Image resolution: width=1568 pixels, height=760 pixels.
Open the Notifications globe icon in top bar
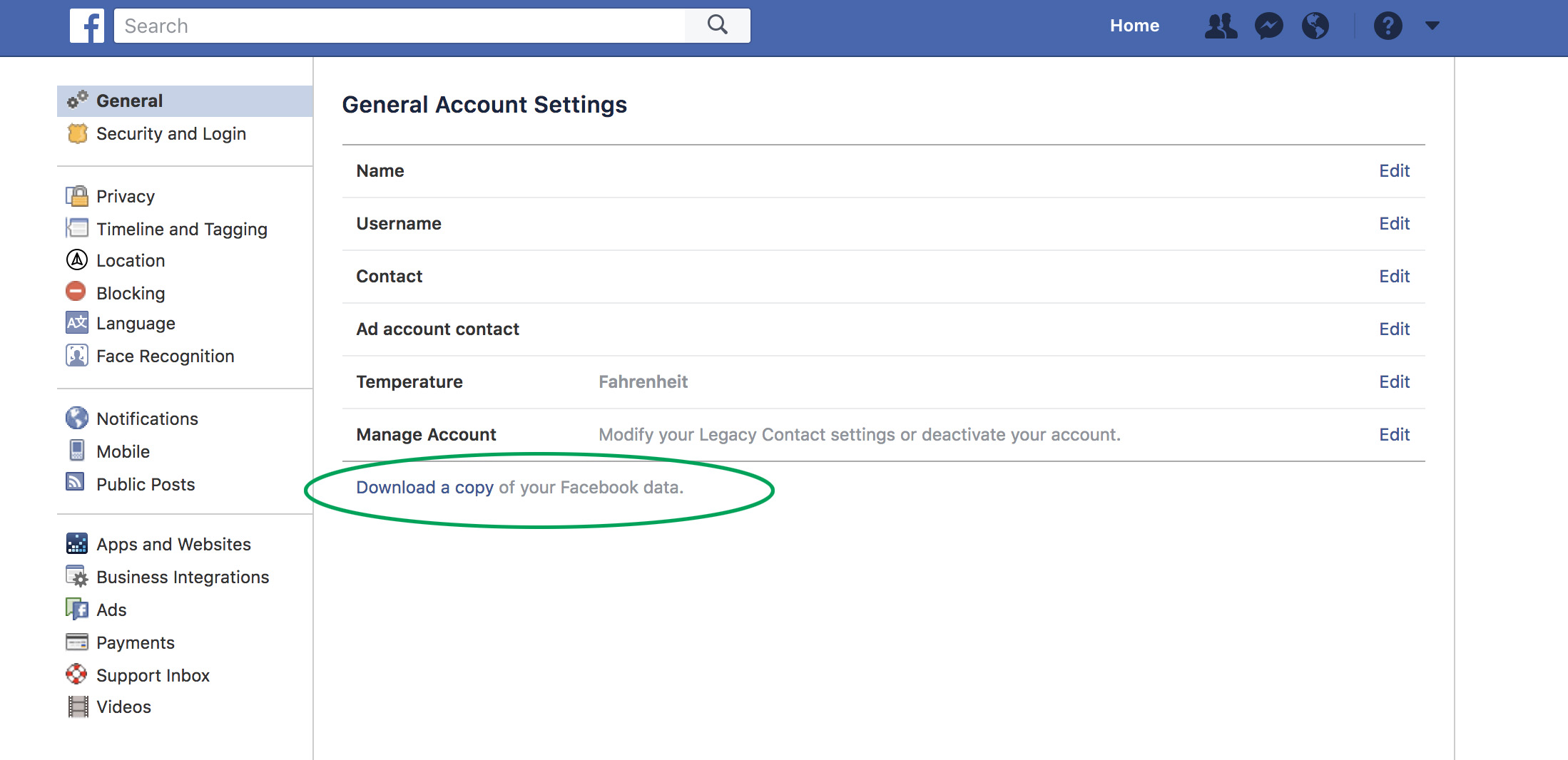point(1315,26)
